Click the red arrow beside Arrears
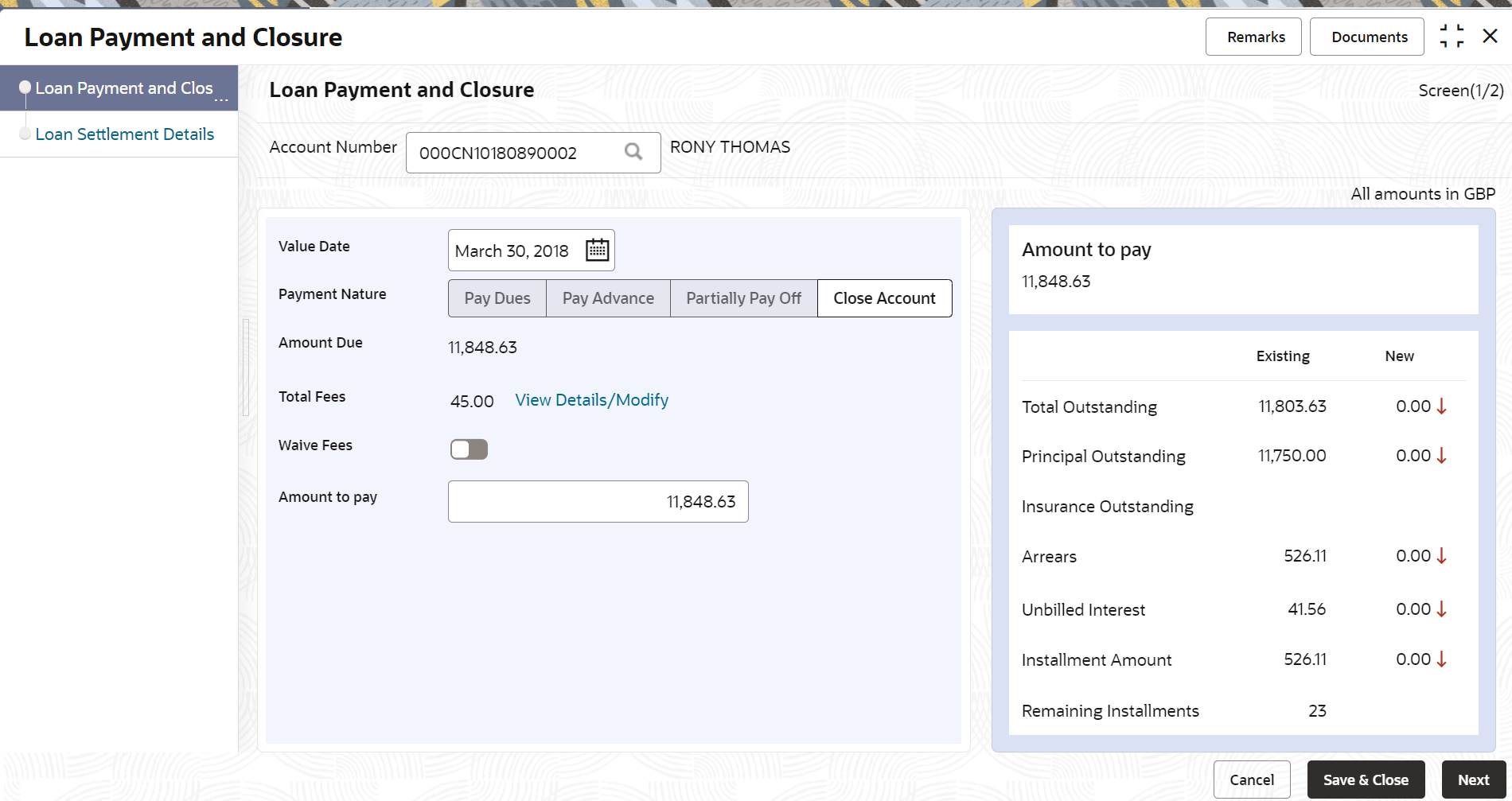 click(x=1441, y=556)
